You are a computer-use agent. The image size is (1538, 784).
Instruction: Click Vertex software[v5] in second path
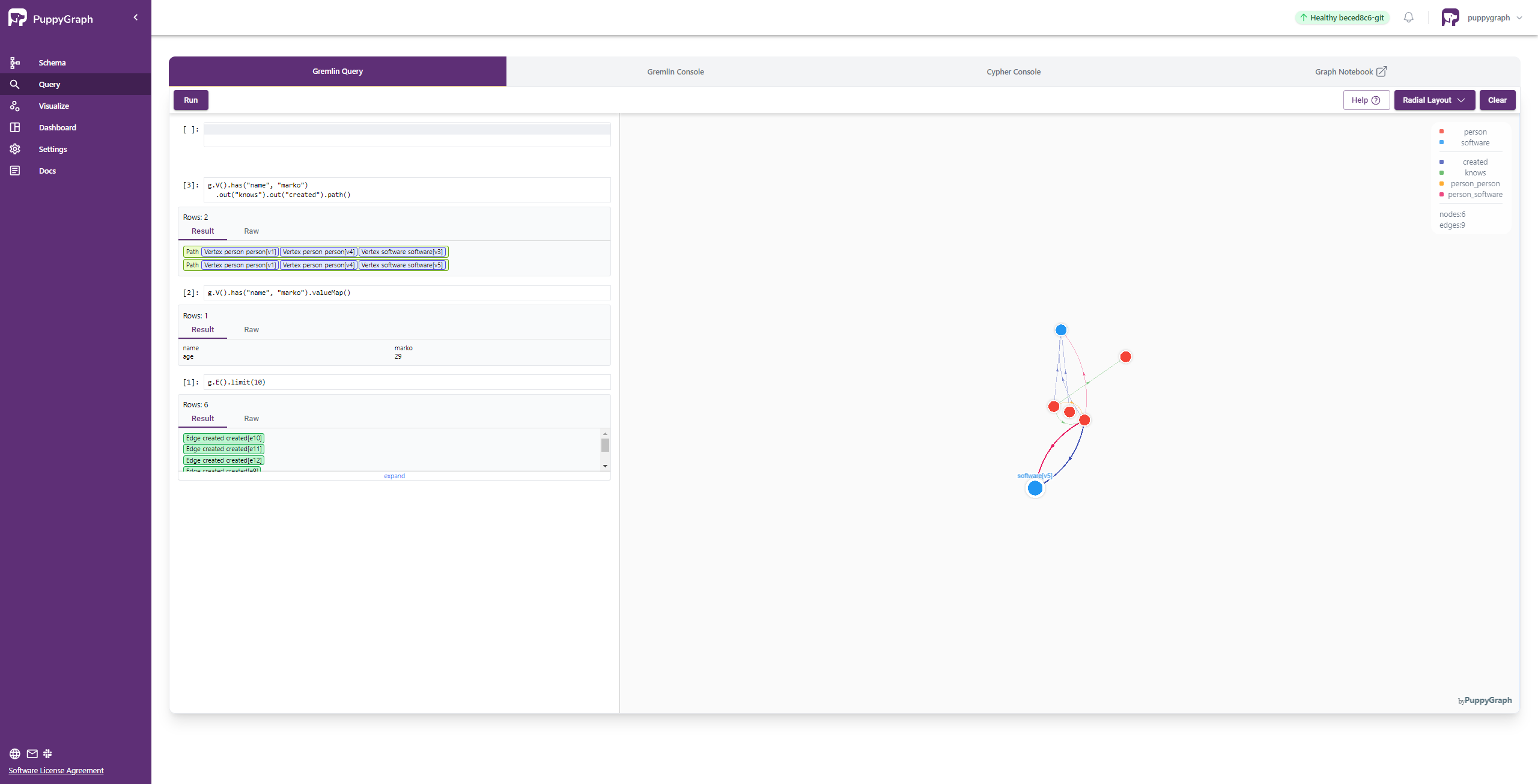403,265
